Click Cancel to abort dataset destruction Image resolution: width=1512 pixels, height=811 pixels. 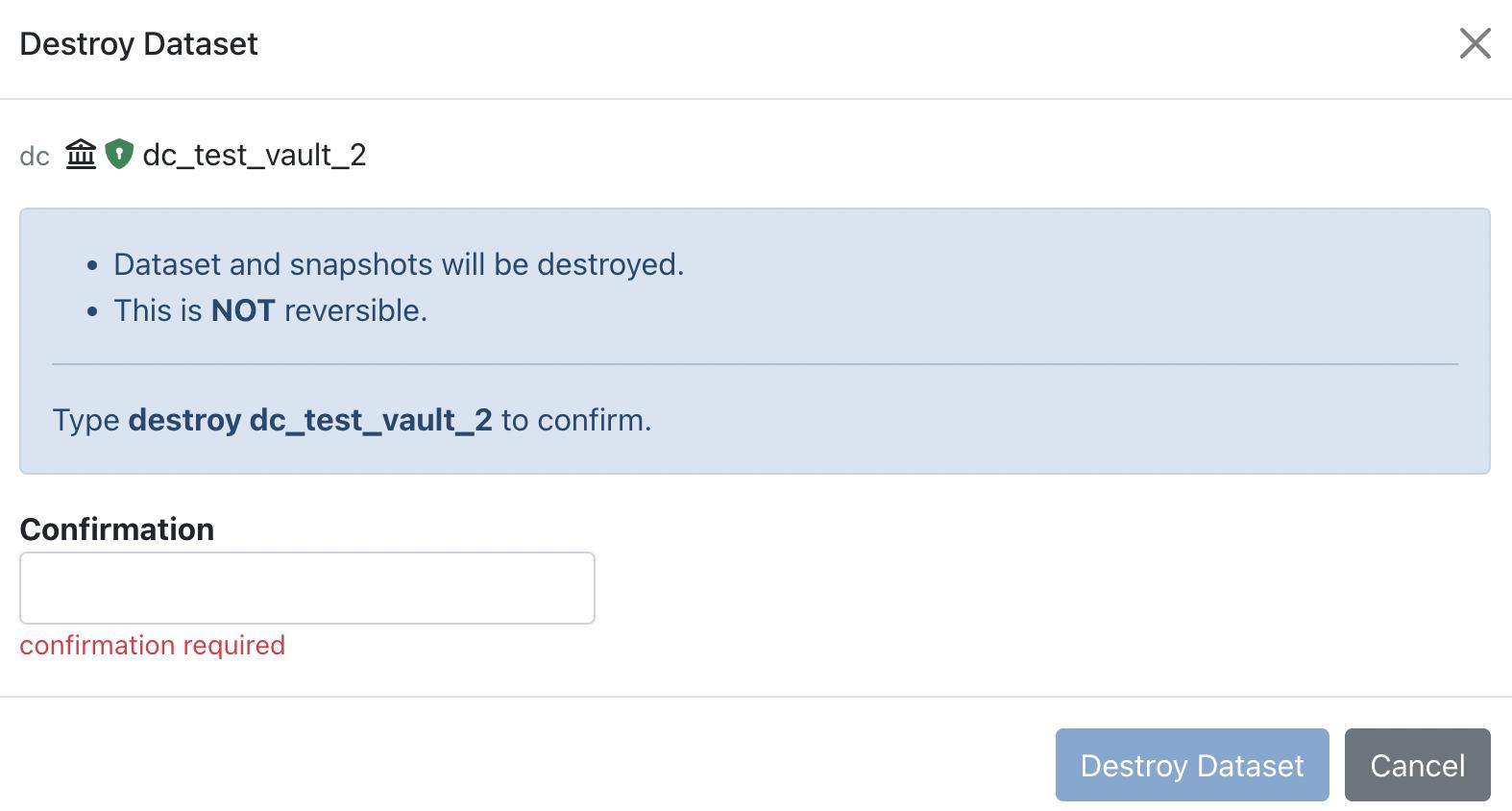click(x=1417, y=765)
